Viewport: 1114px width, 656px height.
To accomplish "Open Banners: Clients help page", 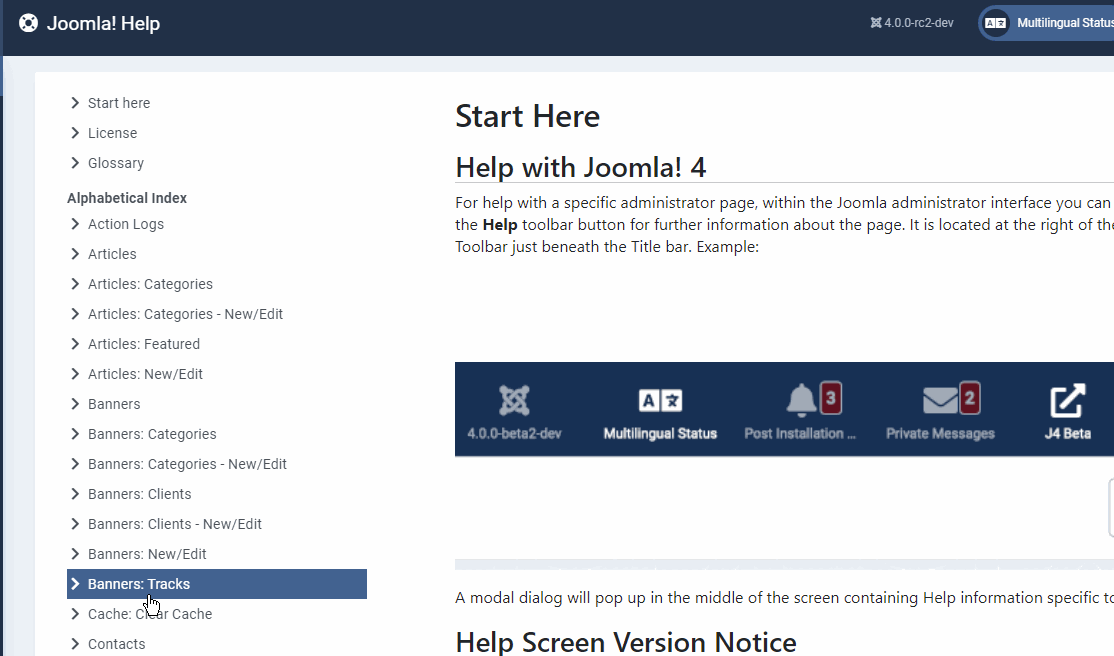I will tap(139, 494).
